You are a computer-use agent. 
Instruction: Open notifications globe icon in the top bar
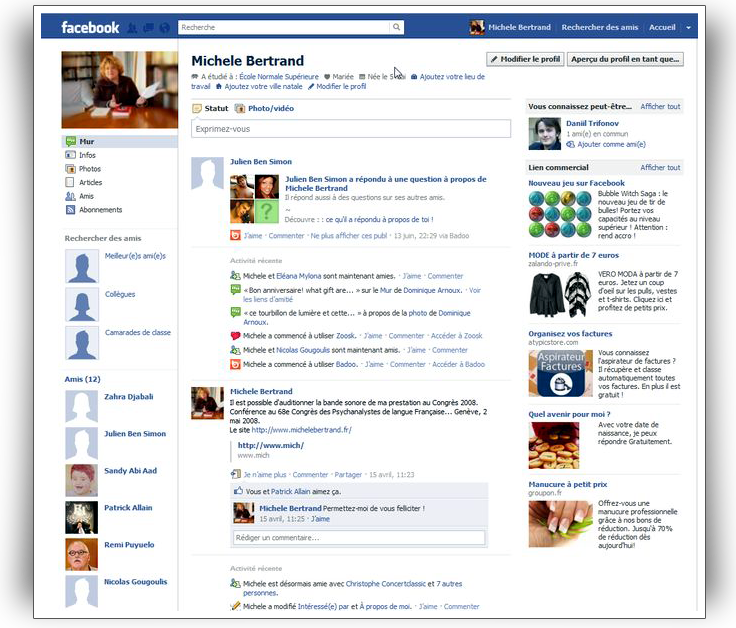point(164,28)
